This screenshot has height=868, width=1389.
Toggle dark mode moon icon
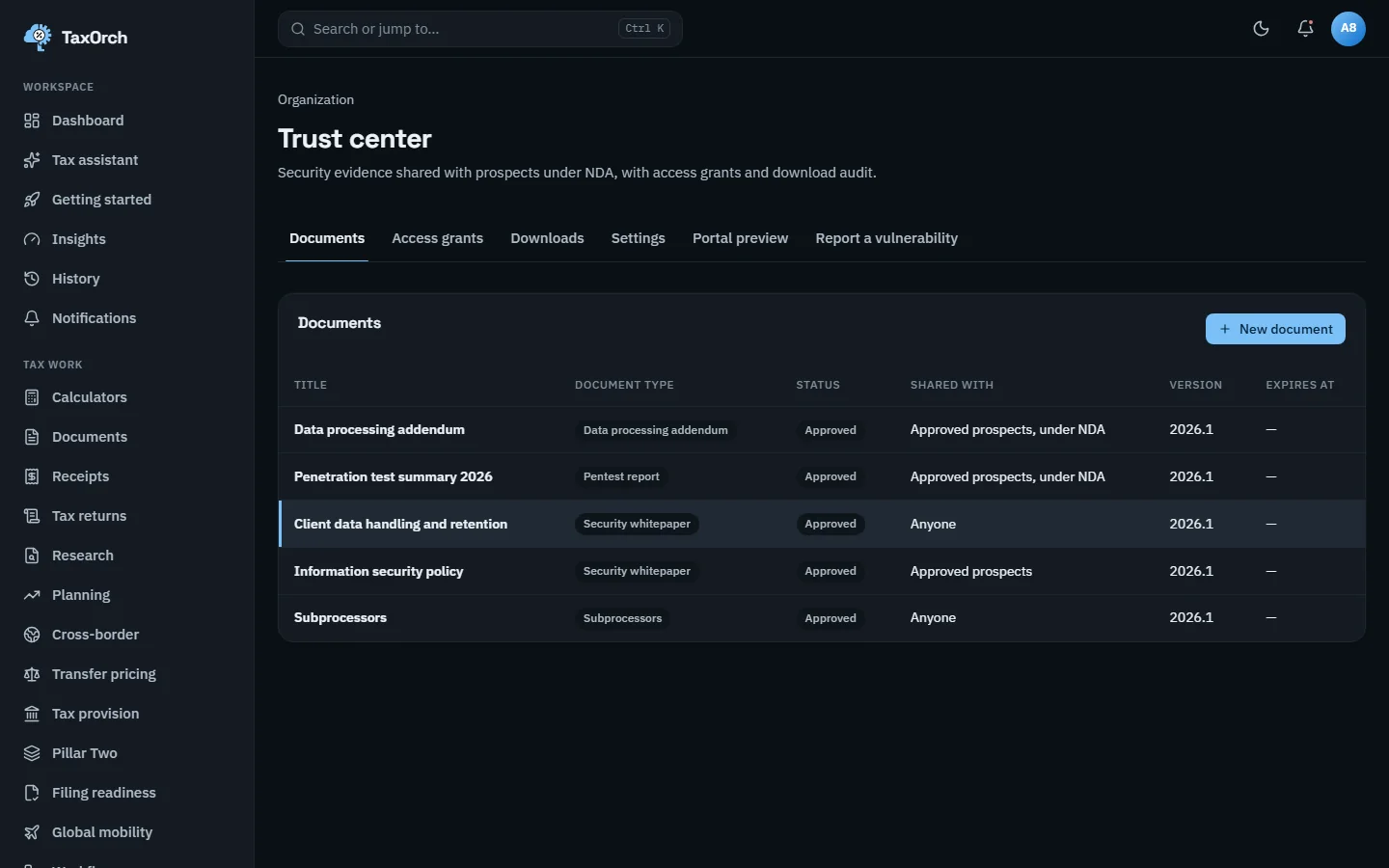pyautogui.click(x=1261, y=29)
